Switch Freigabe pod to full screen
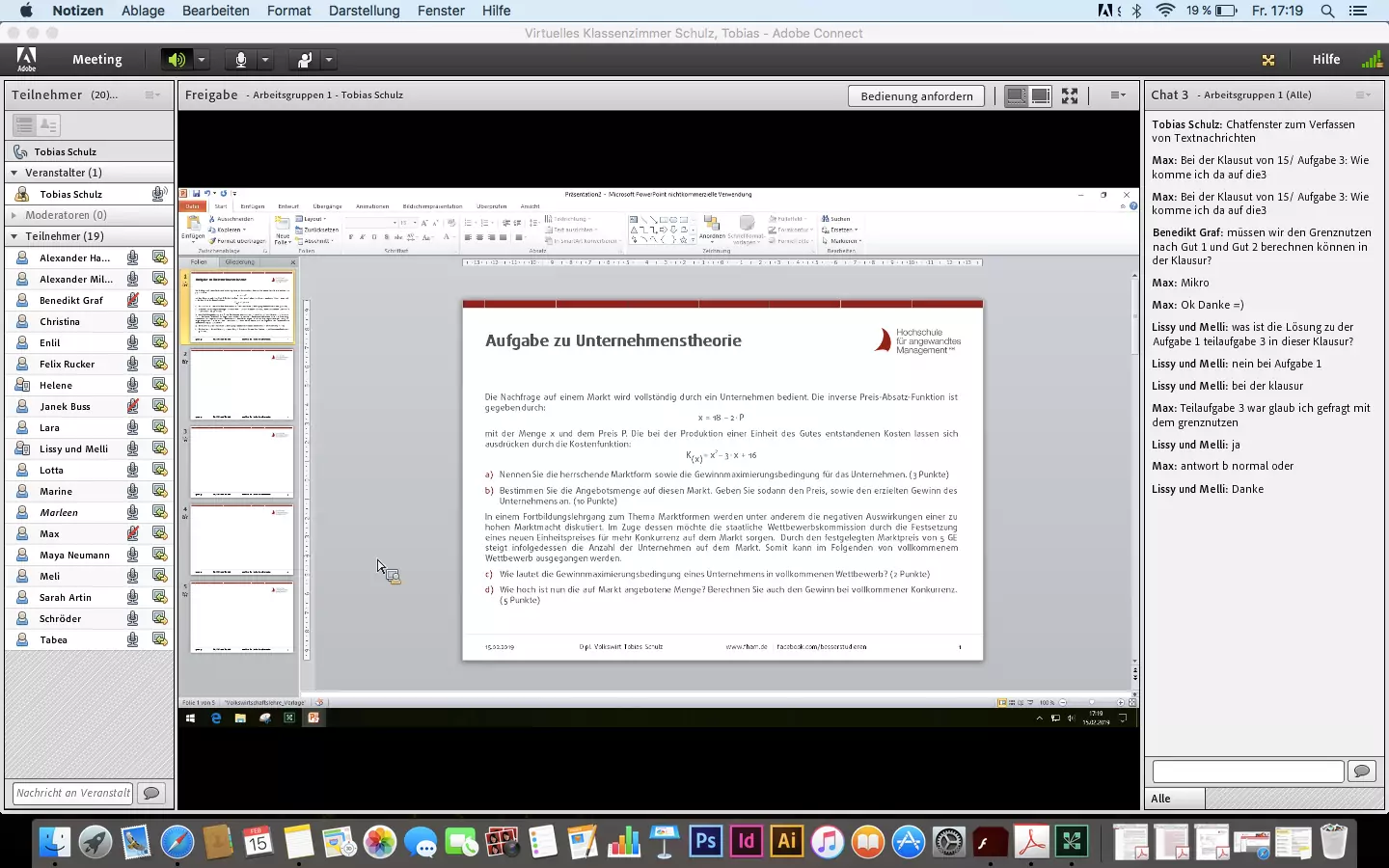The height and width of the screenshot is (868, 1389). tap(1070, 95)
